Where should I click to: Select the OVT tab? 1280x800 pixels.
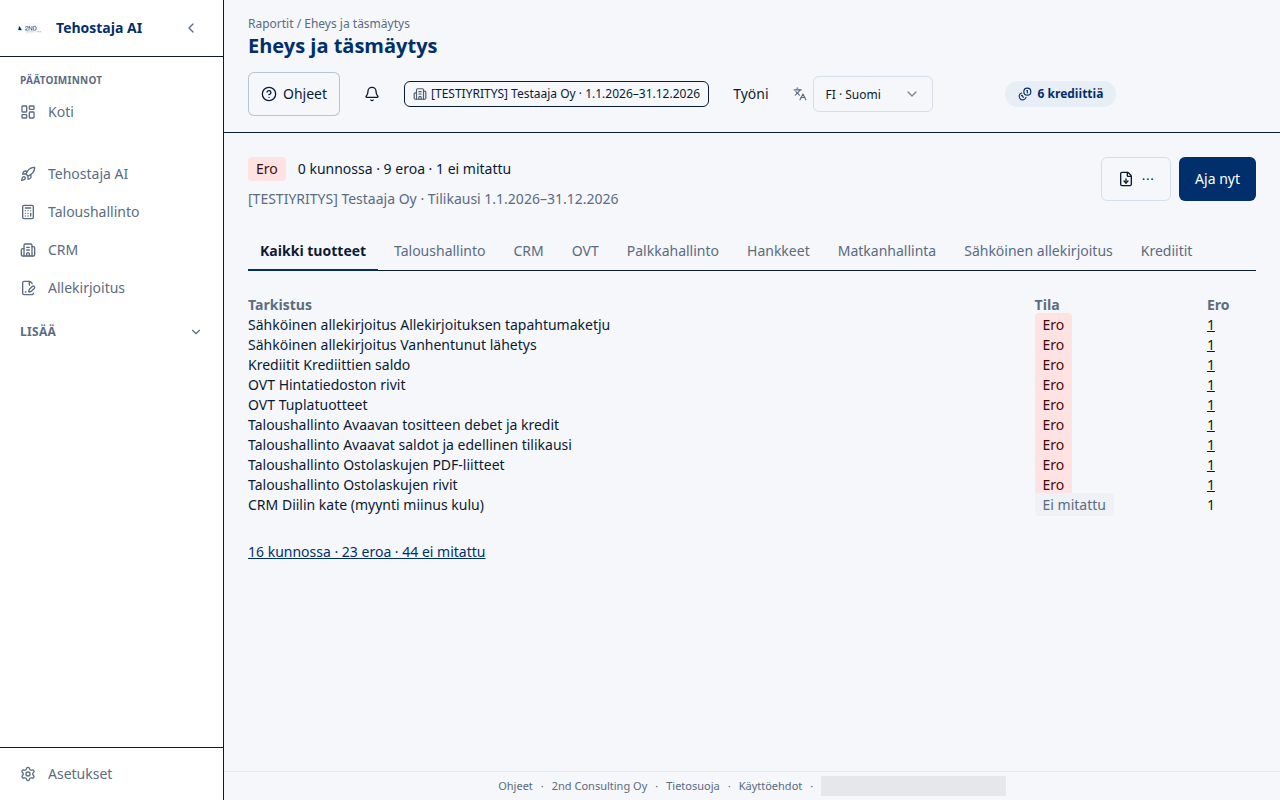pos(585,251)
